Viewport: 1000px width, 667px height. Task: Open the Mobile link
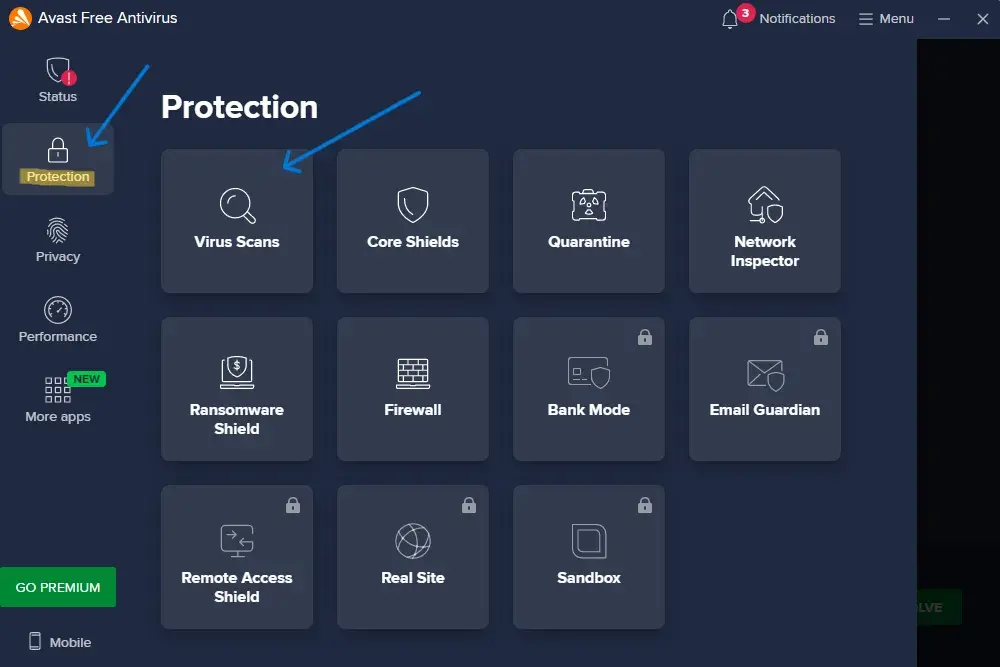click(58, 642)
